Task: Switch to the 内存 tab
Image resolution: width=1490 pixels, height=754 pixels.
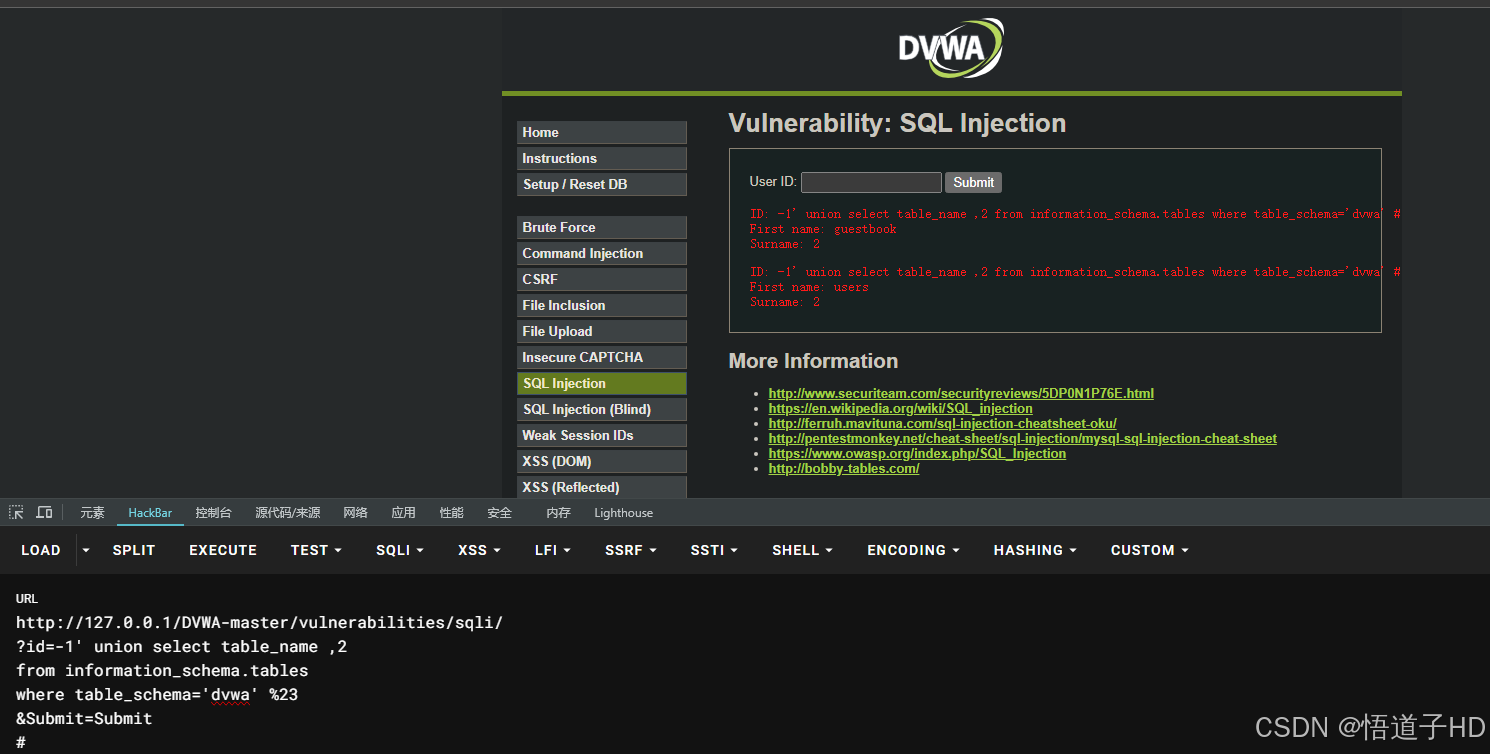Action: coord(558,513)
